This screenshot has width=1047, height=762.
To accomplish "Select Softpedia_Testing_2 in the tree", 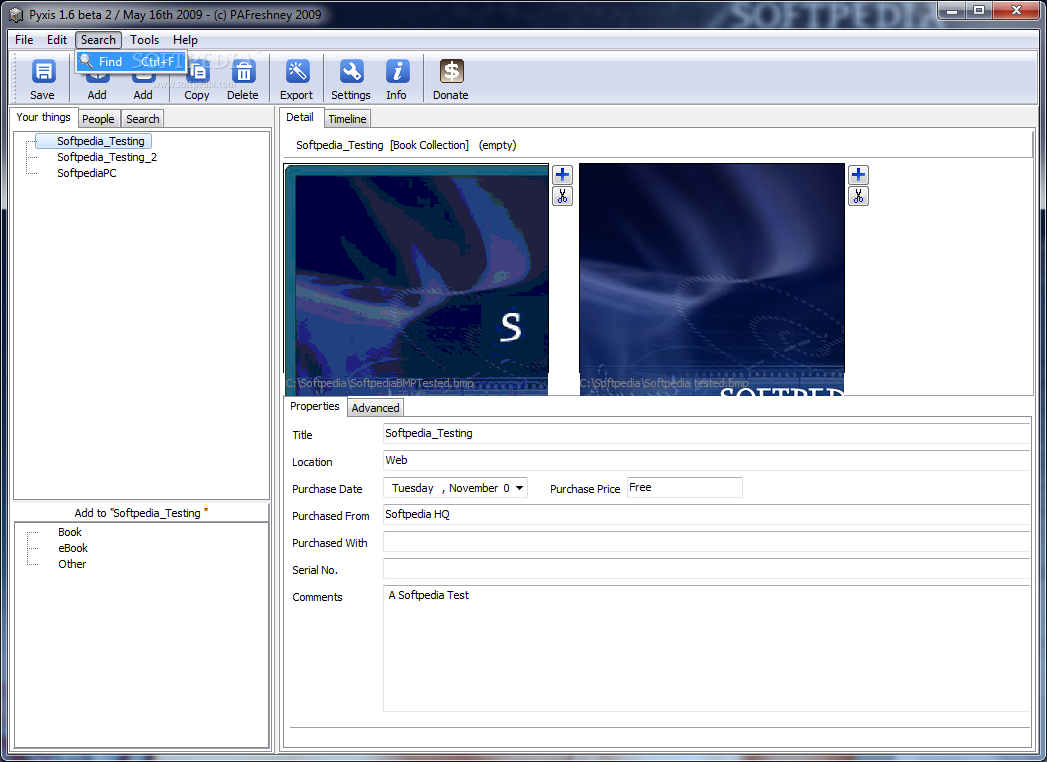I will (x=107, y=158).
